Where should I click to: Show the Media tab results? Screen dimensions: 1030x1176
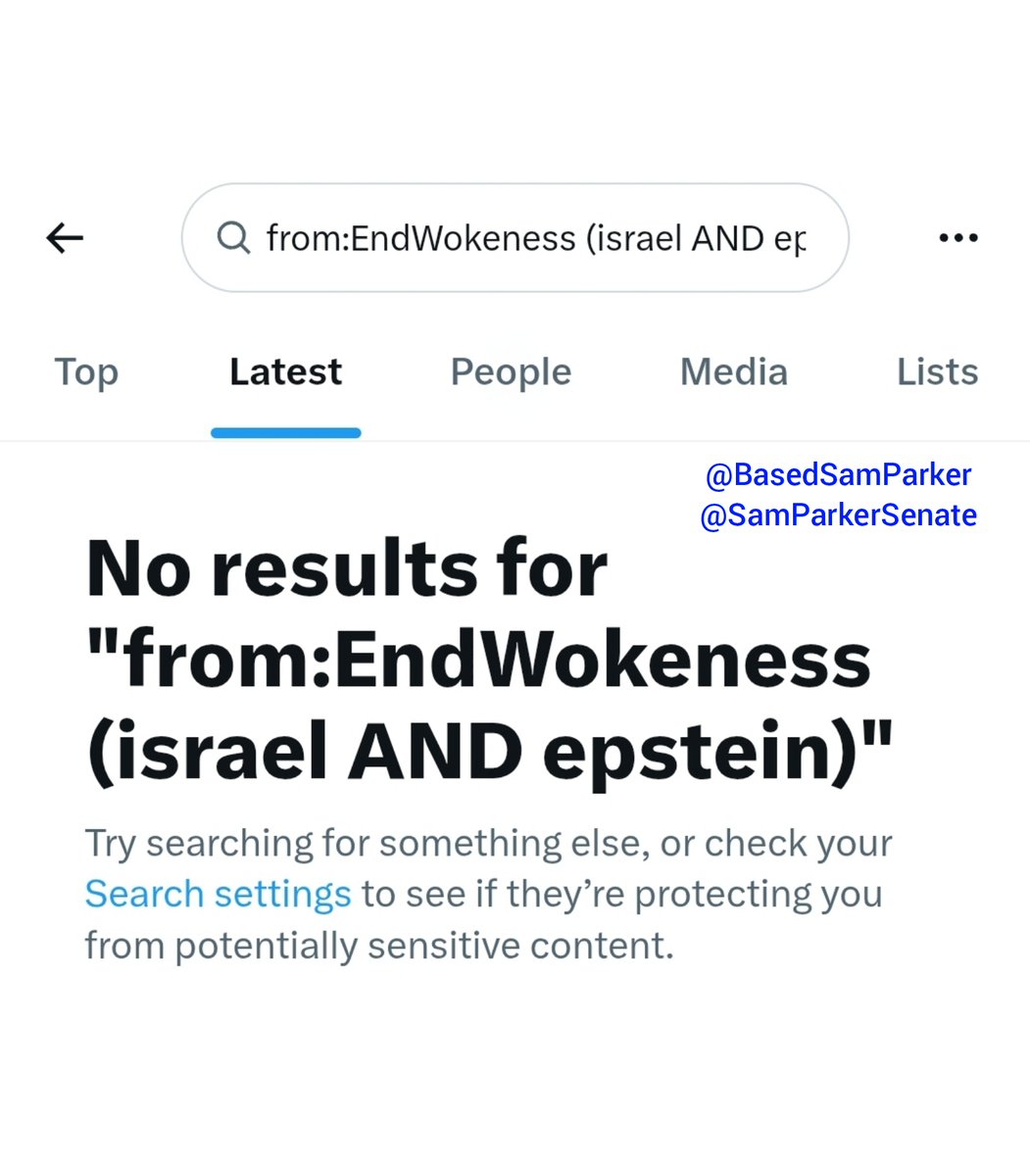(733, 372)
